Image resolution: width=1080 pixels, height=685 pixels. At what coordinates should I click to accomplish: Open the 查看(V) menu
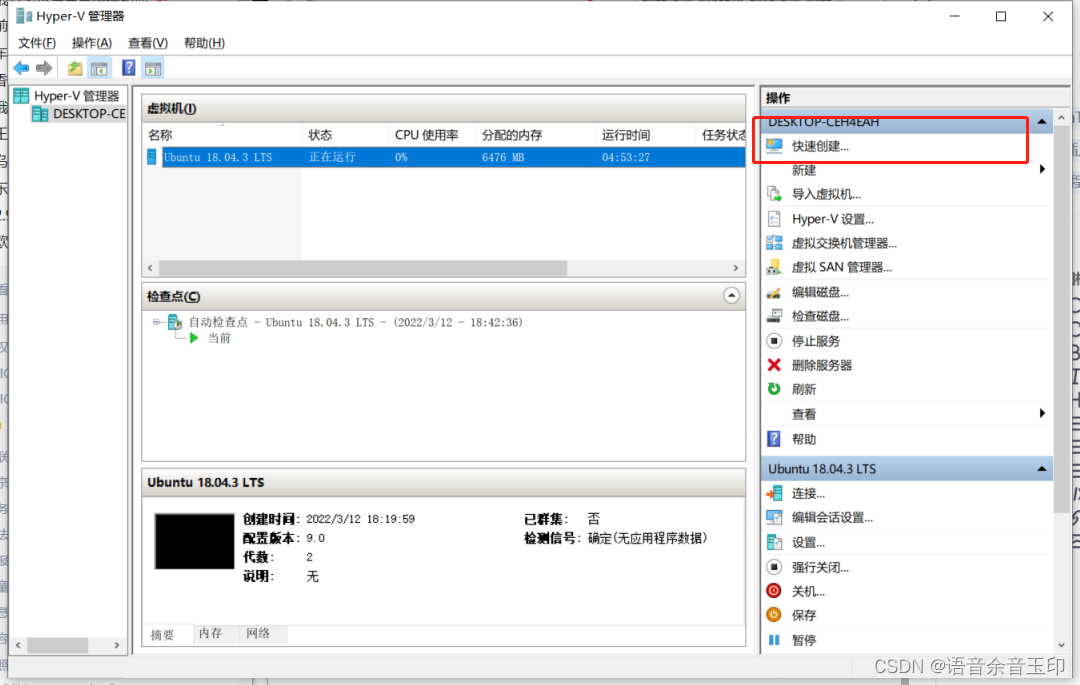tap(147, 43)
